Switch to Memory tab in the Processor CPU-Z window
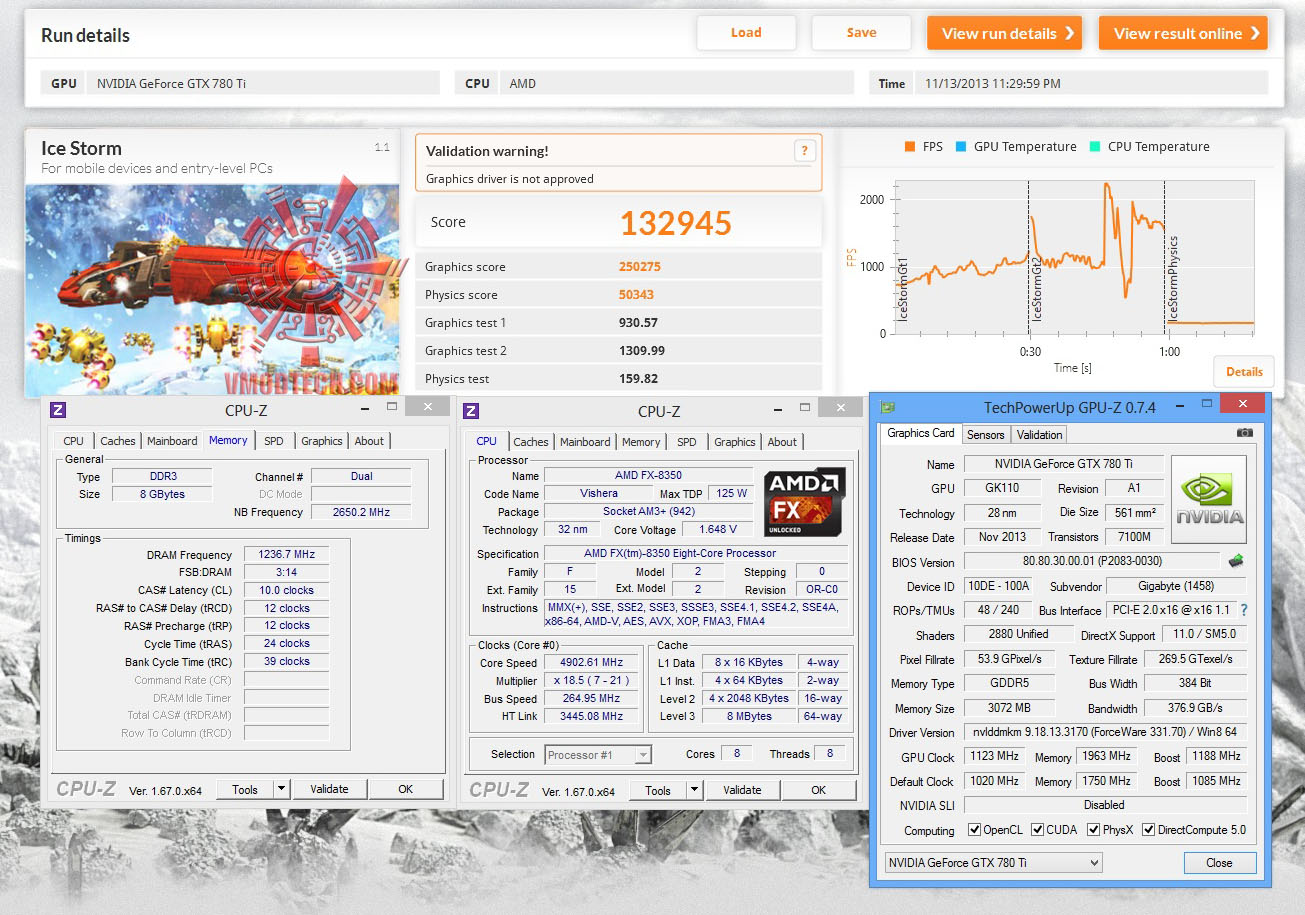 point(641,442)
